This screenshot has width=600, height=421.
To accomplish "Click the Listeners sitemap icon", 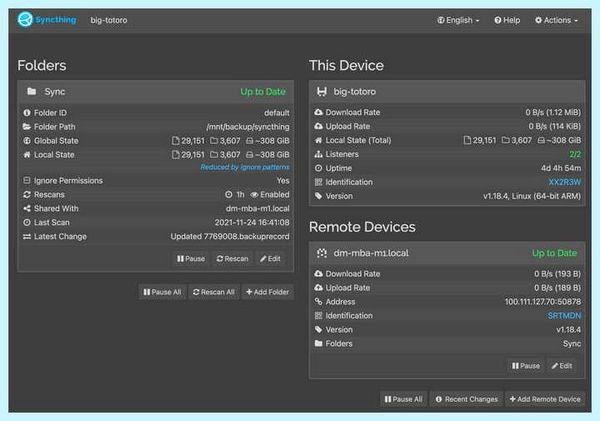I will tap(318, 154).
